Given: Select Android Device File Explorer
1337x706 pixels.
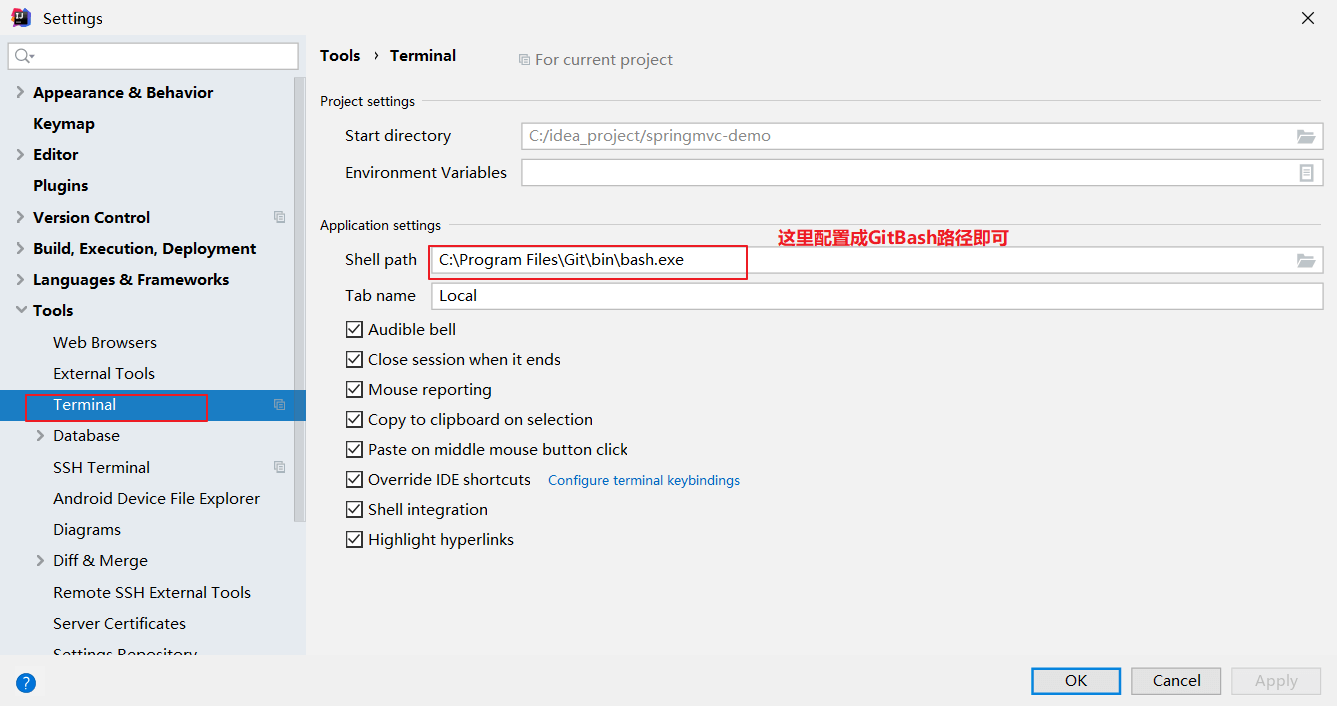Looking at the screenshot, I should pos(157,498).
